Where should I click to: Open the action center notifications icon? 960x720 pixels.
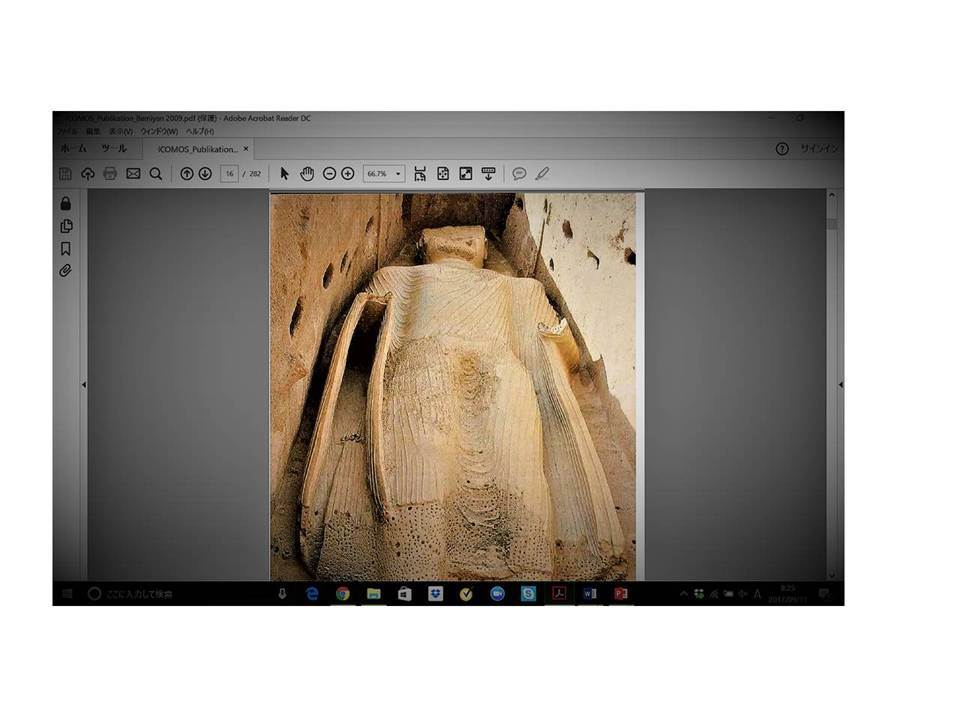825,594
